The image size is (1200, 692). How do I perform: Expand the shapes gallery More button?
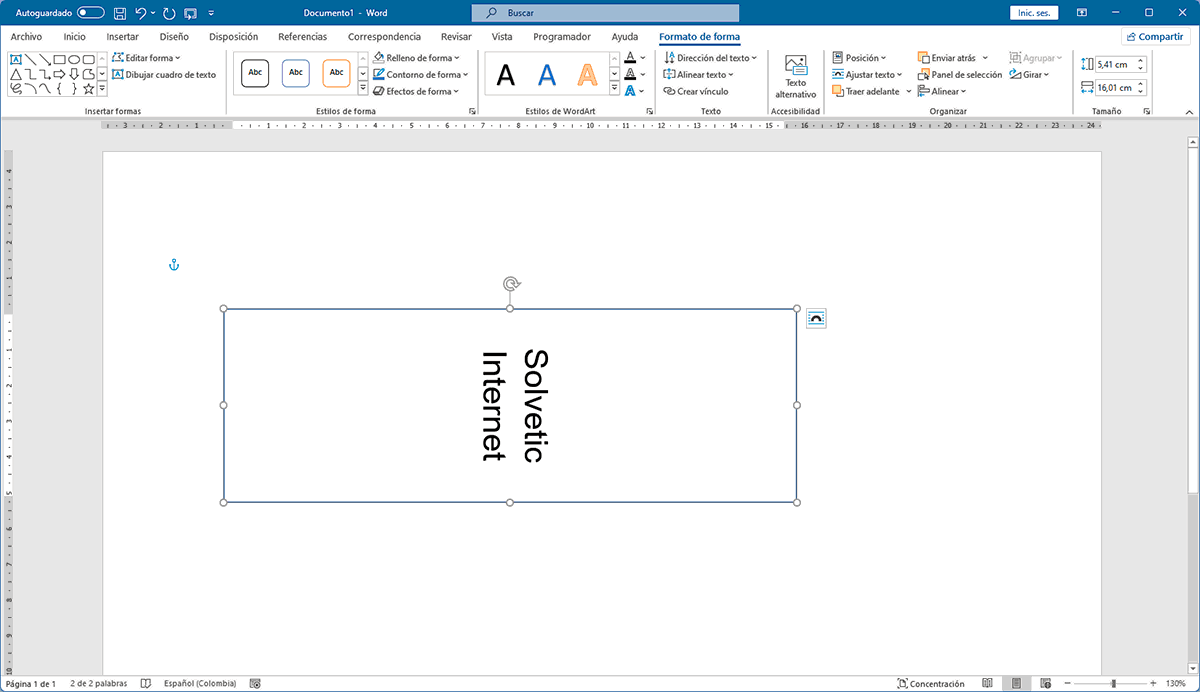(103, 89)
